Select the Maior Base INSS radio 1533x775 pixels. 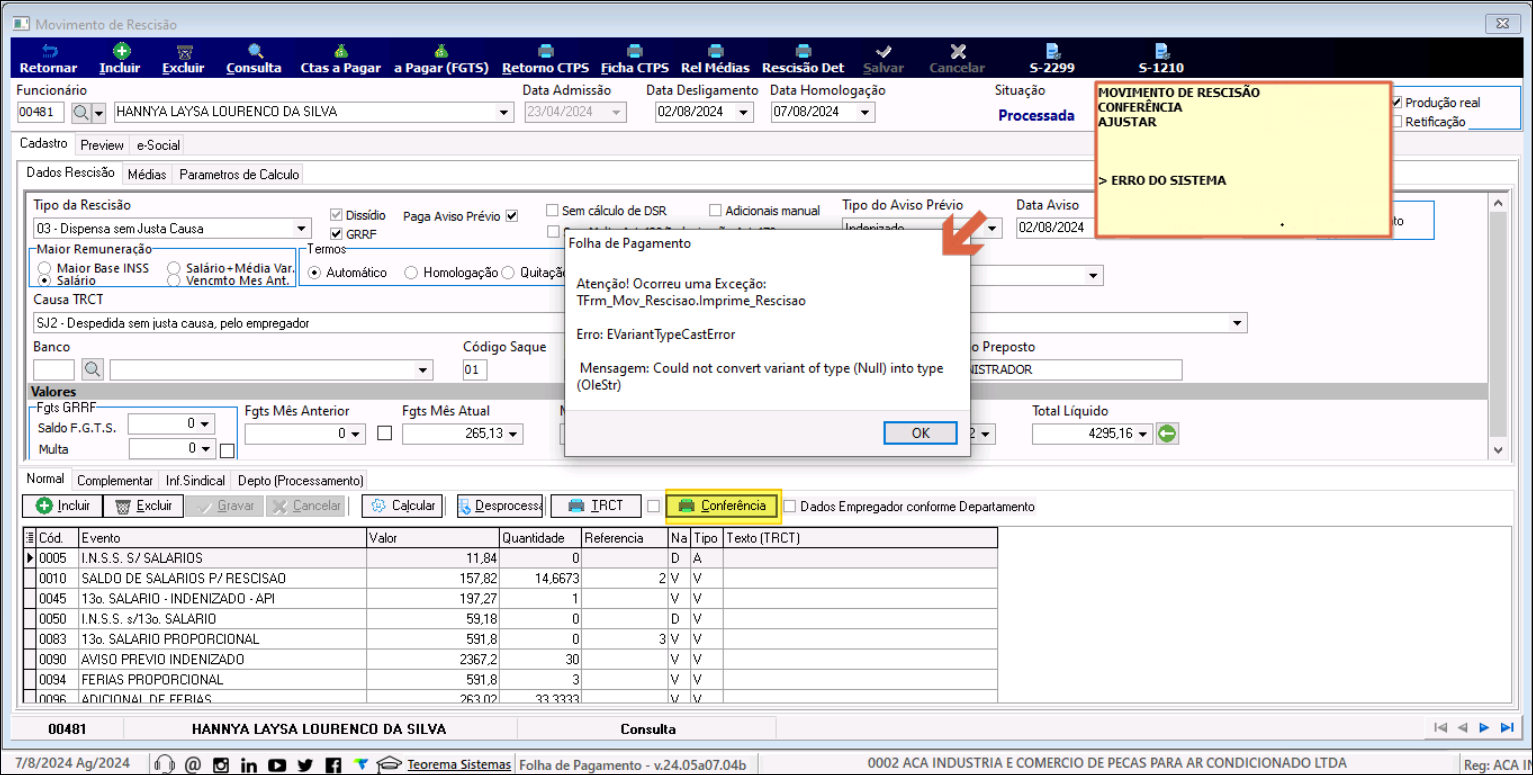44,268
